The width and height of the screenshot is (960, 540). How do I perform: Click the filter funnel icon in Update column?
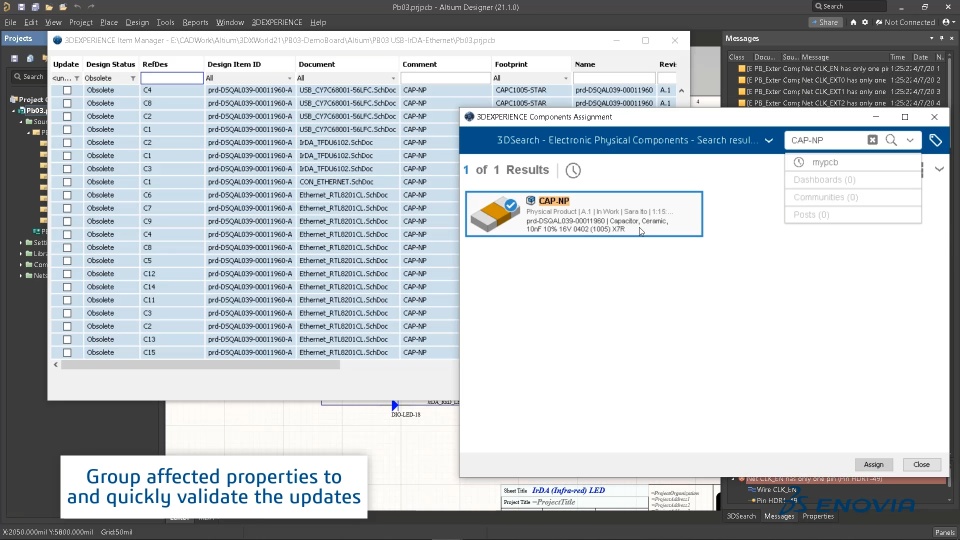coord(77,78)
